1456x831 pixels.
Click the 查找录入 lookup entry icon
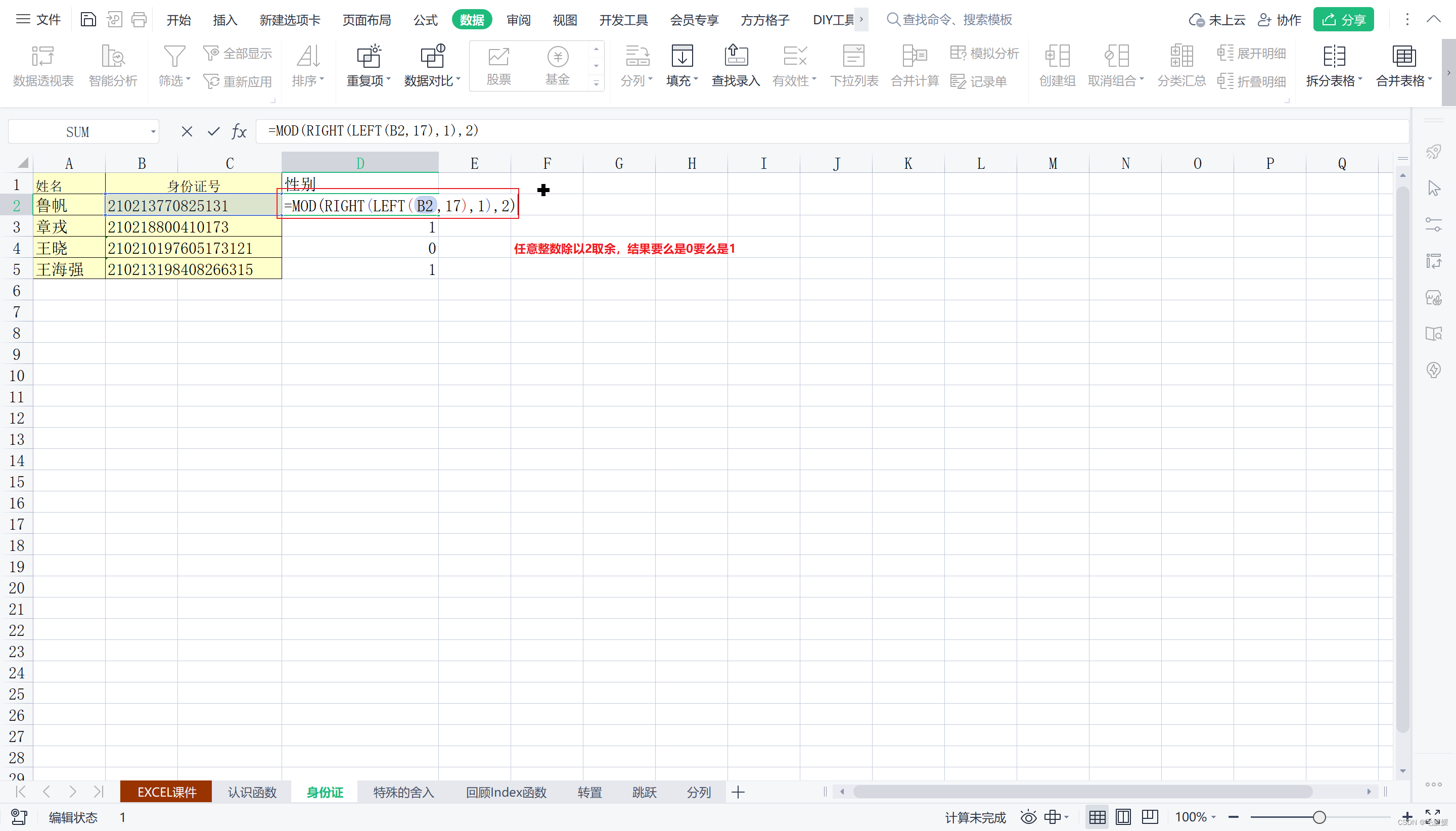coord(736,66)
